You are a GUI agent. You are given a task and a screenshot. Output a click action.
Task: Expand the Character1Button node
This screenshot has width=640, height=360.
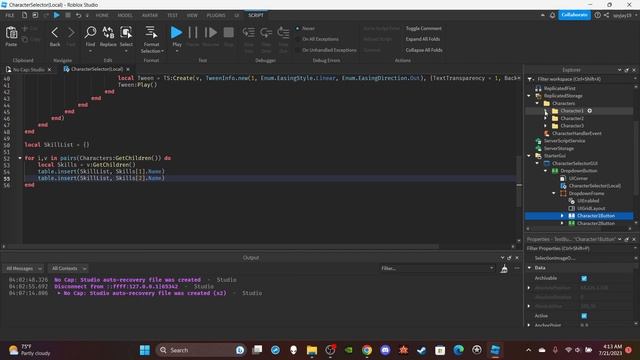tap(562, 216)
